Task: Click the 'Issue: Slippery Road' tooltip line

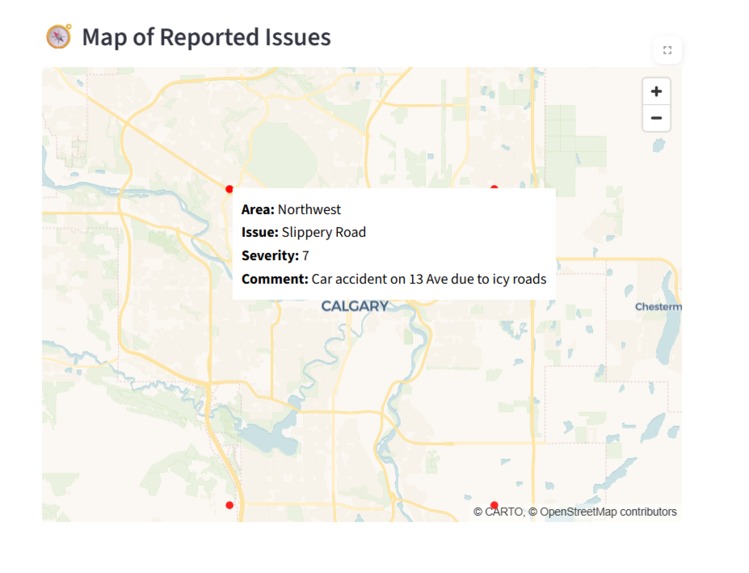Action: [x=303, y=232]
